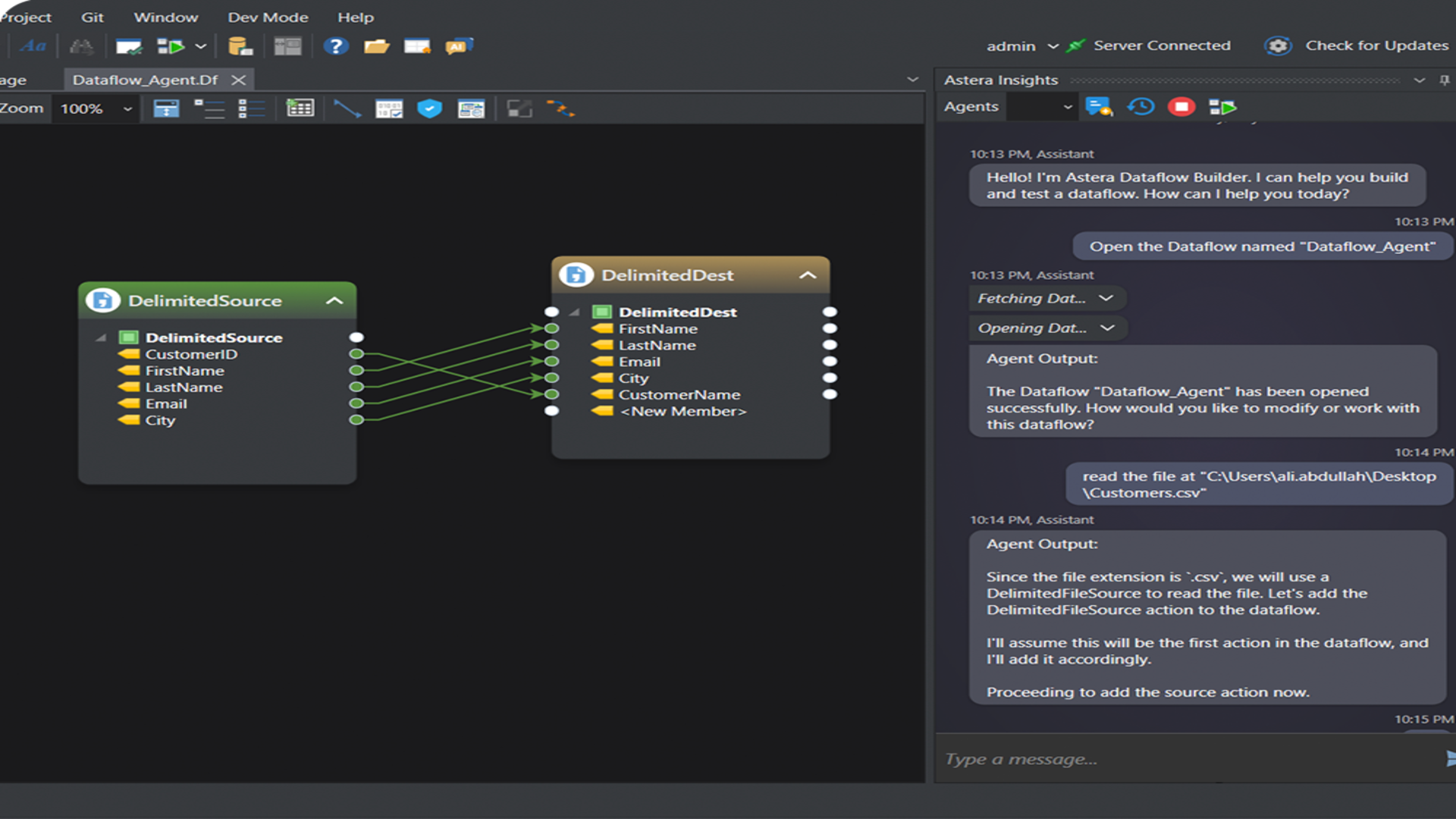Image resolution: width=1456 pixels, height=819 pixels.
Task: Click the open folder icon in toolbar
Action: (376, 47)
